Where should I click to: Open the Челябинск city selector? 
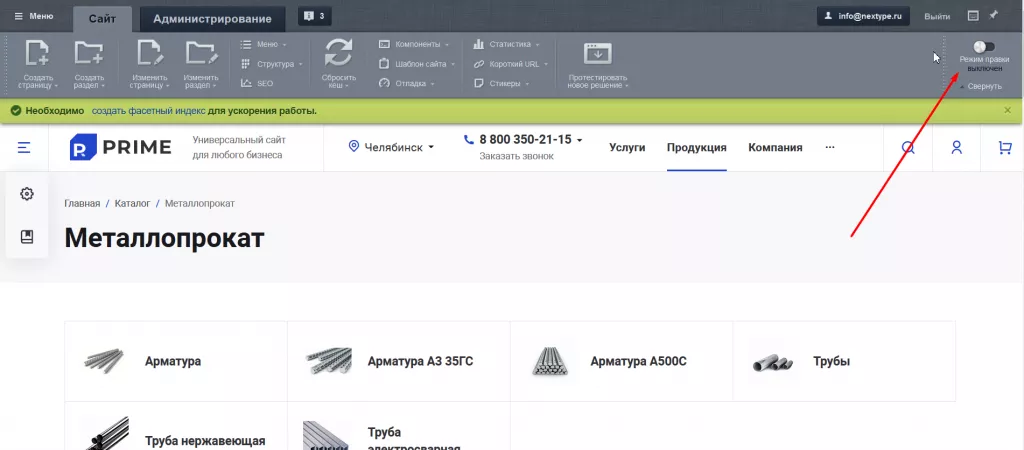coord(391,147)
